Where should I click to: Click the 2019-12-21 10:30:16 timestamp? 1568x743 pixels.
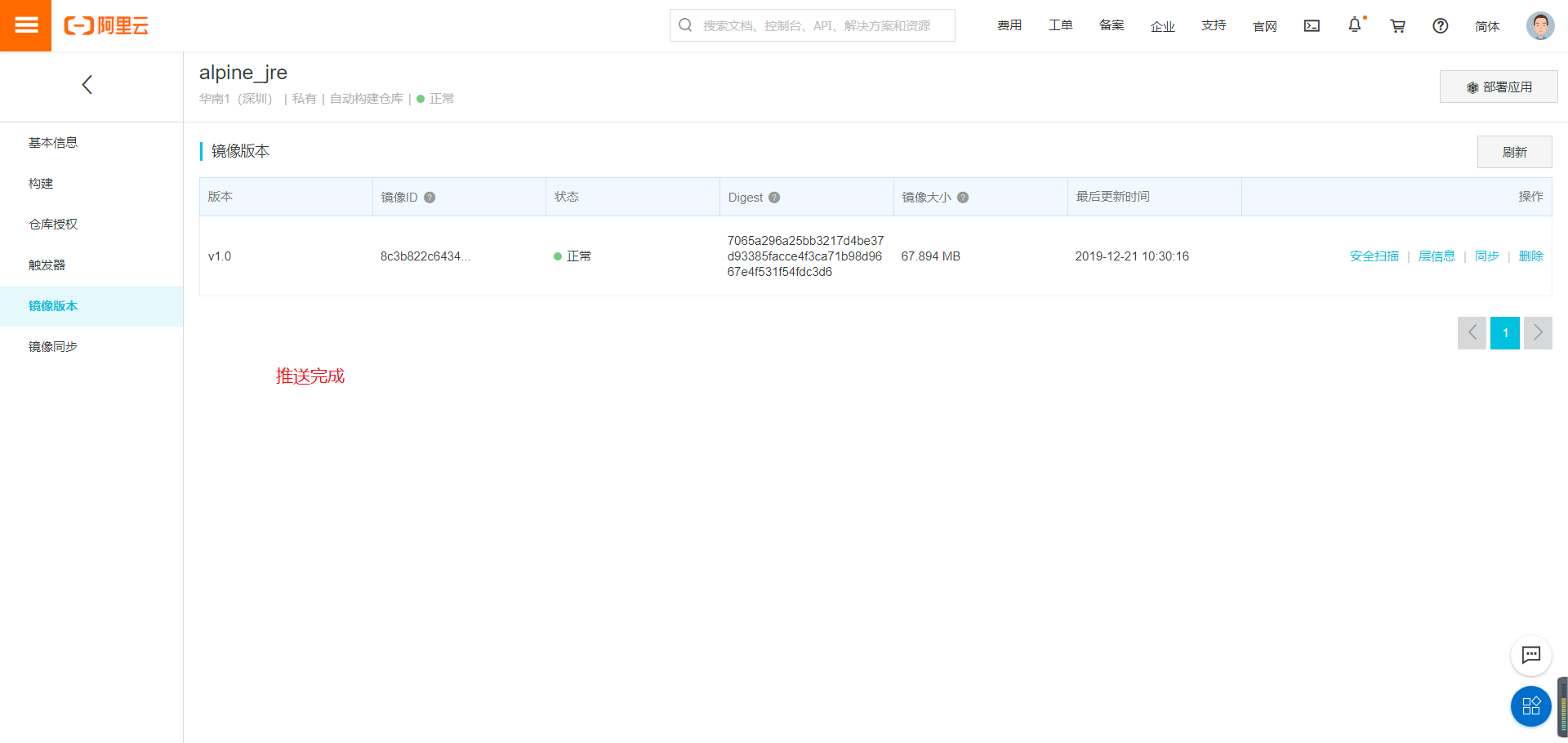1132,256
